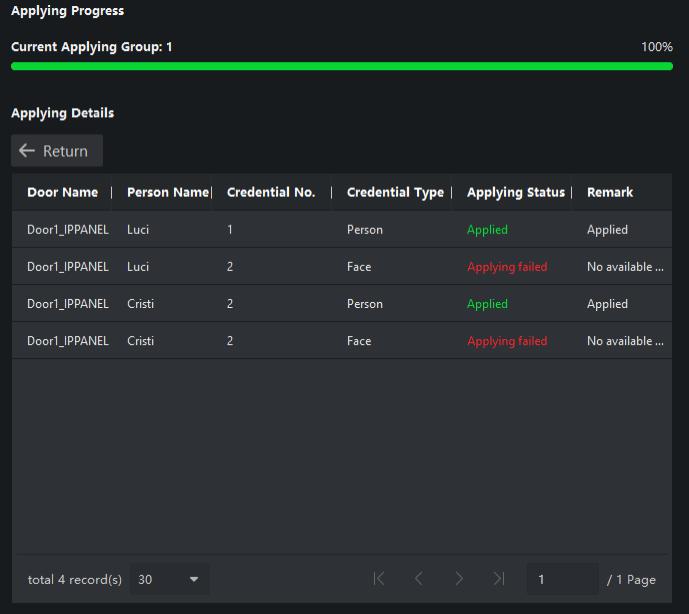The height and width of the screenshot is (614, 689).
Task: Click Applying Status column header
Action: point(515,192)
